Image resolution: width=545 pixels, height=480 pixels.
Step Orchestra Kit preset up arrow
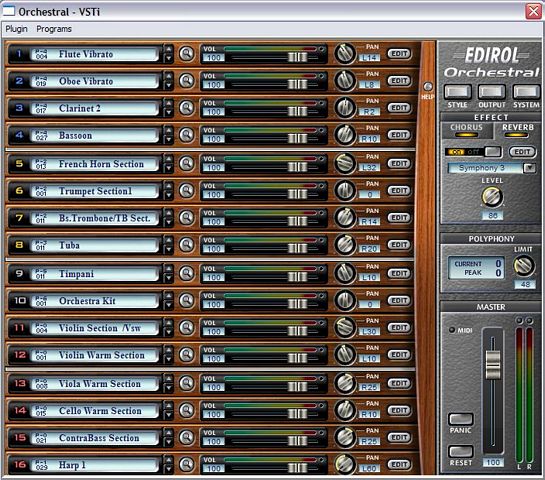pos(169,296)
